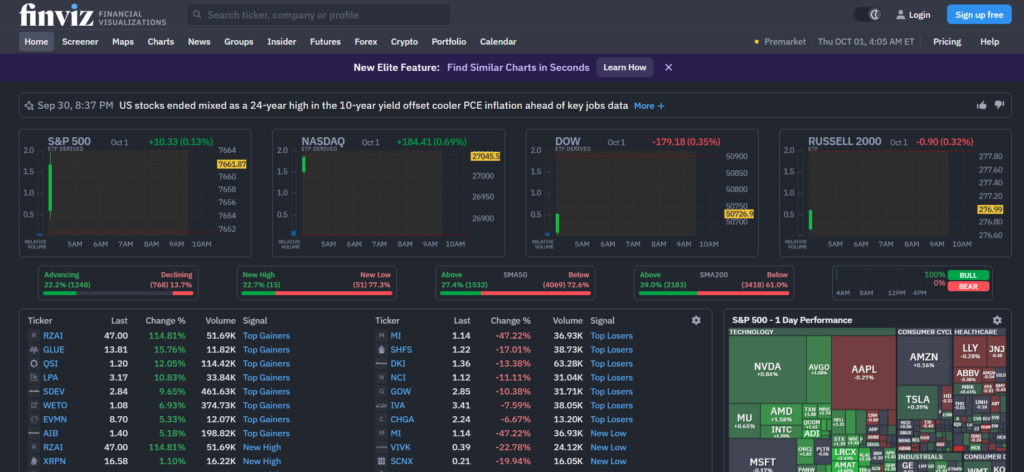Click the Learn How button
The width and height of the screenshot is (1024, 472).
tap(624, 67)
